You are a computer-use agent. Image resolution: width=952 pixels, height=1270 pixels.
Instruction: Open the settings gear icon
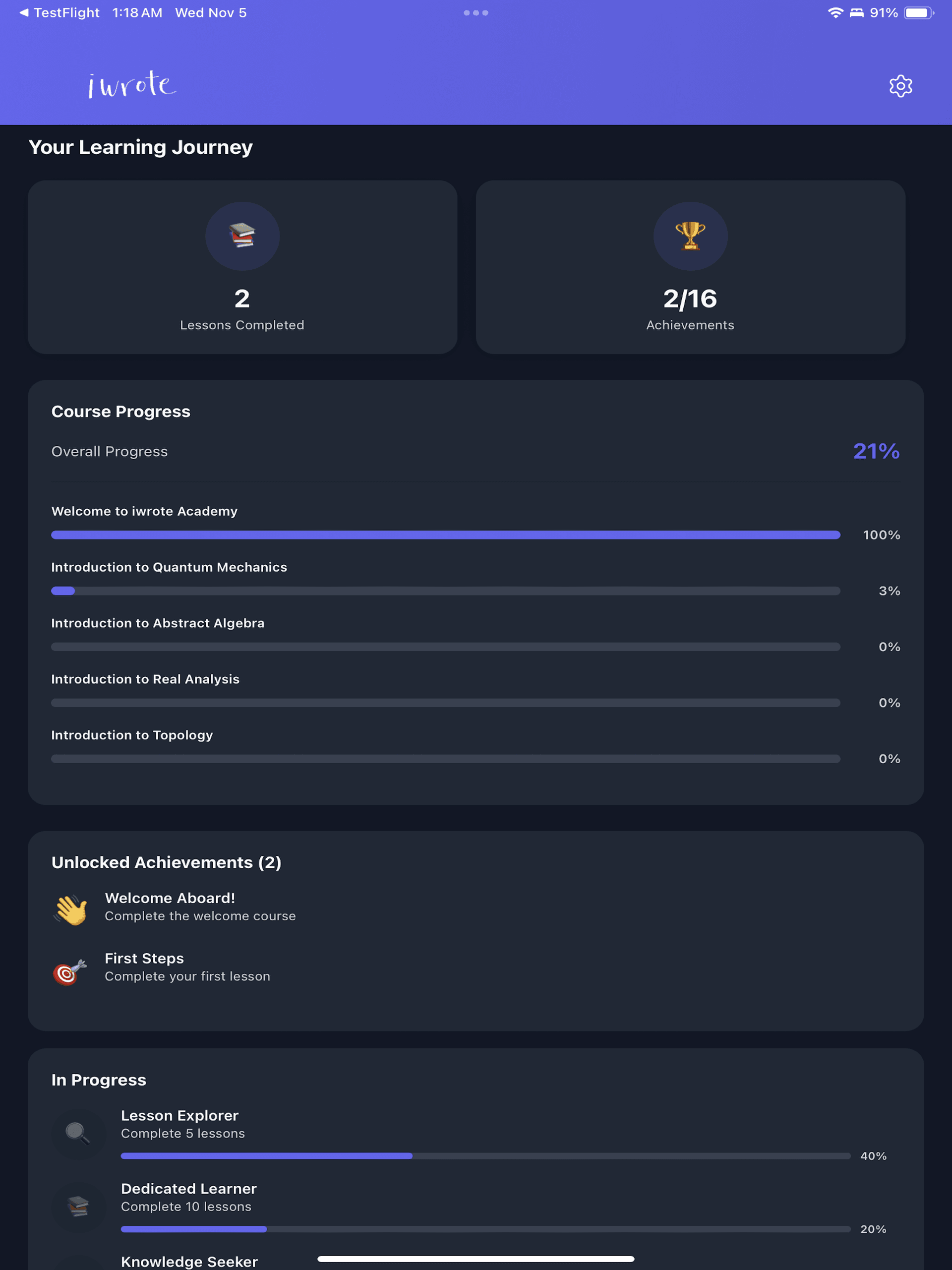900,86
